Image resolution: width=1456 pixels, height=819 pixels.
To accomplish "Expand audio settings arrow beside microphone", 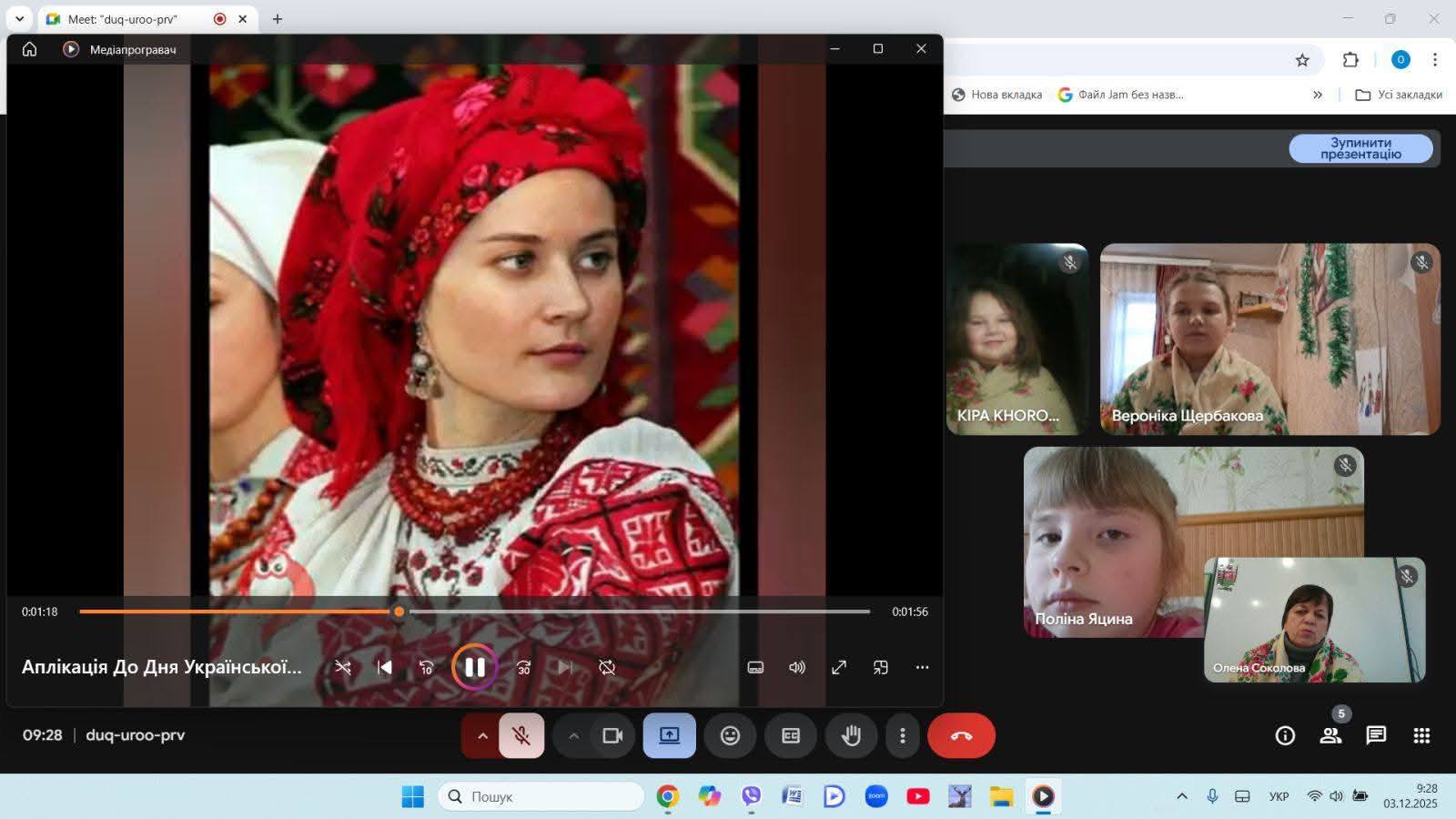I will pos(482,735).
